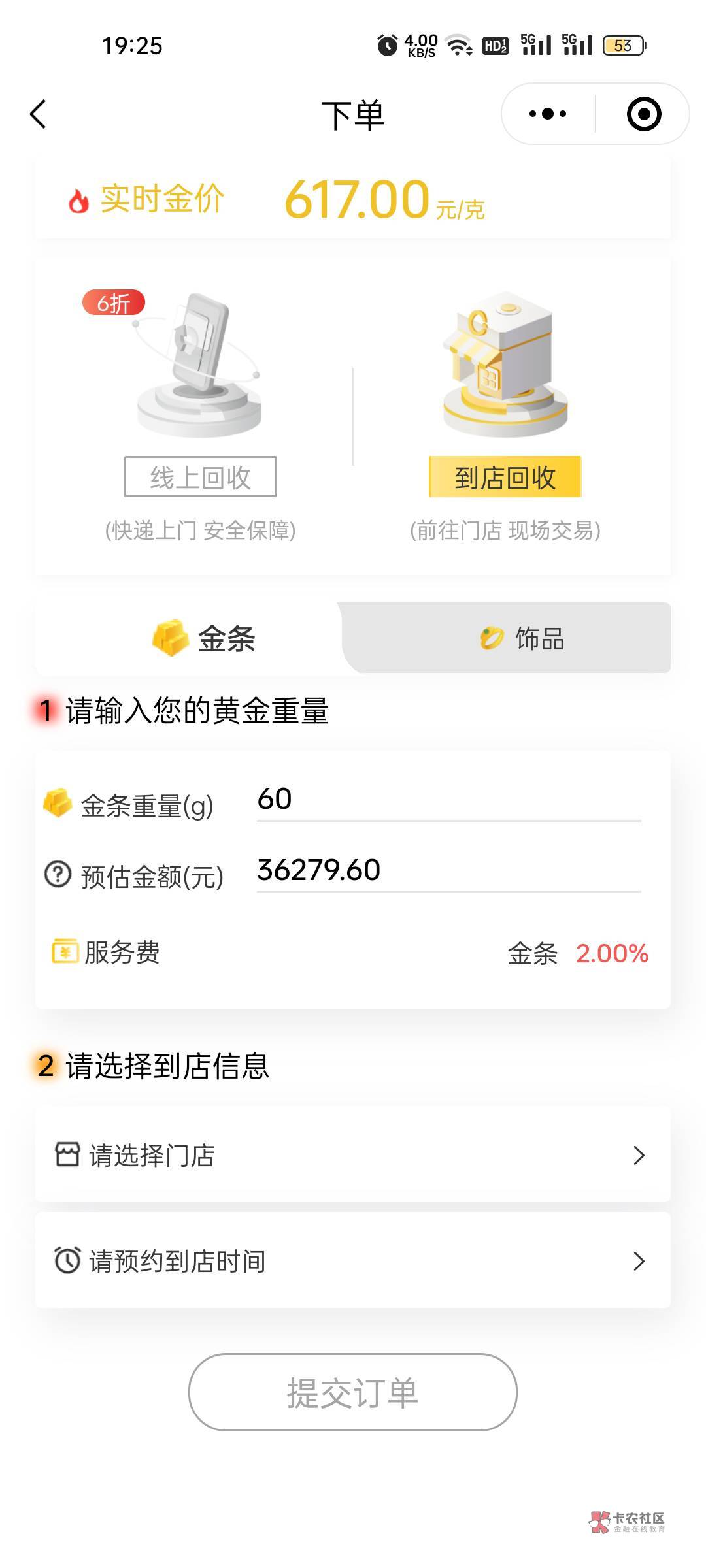The image size is (706, 1568).
Task: Tap the service fee wallet icon
Action: coord(65,951)
